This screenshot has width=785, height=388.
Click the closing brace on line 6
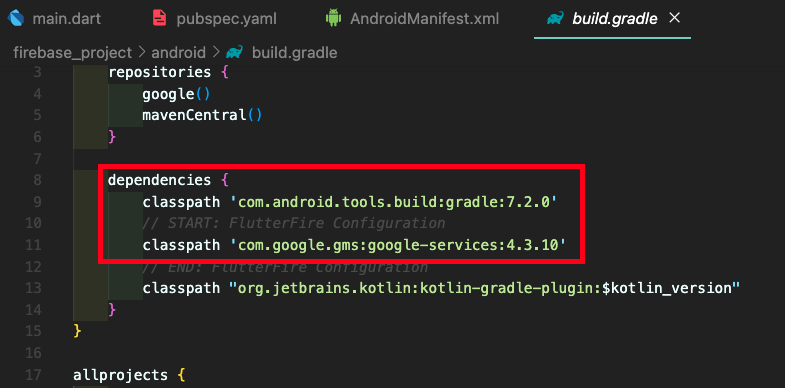112,137
